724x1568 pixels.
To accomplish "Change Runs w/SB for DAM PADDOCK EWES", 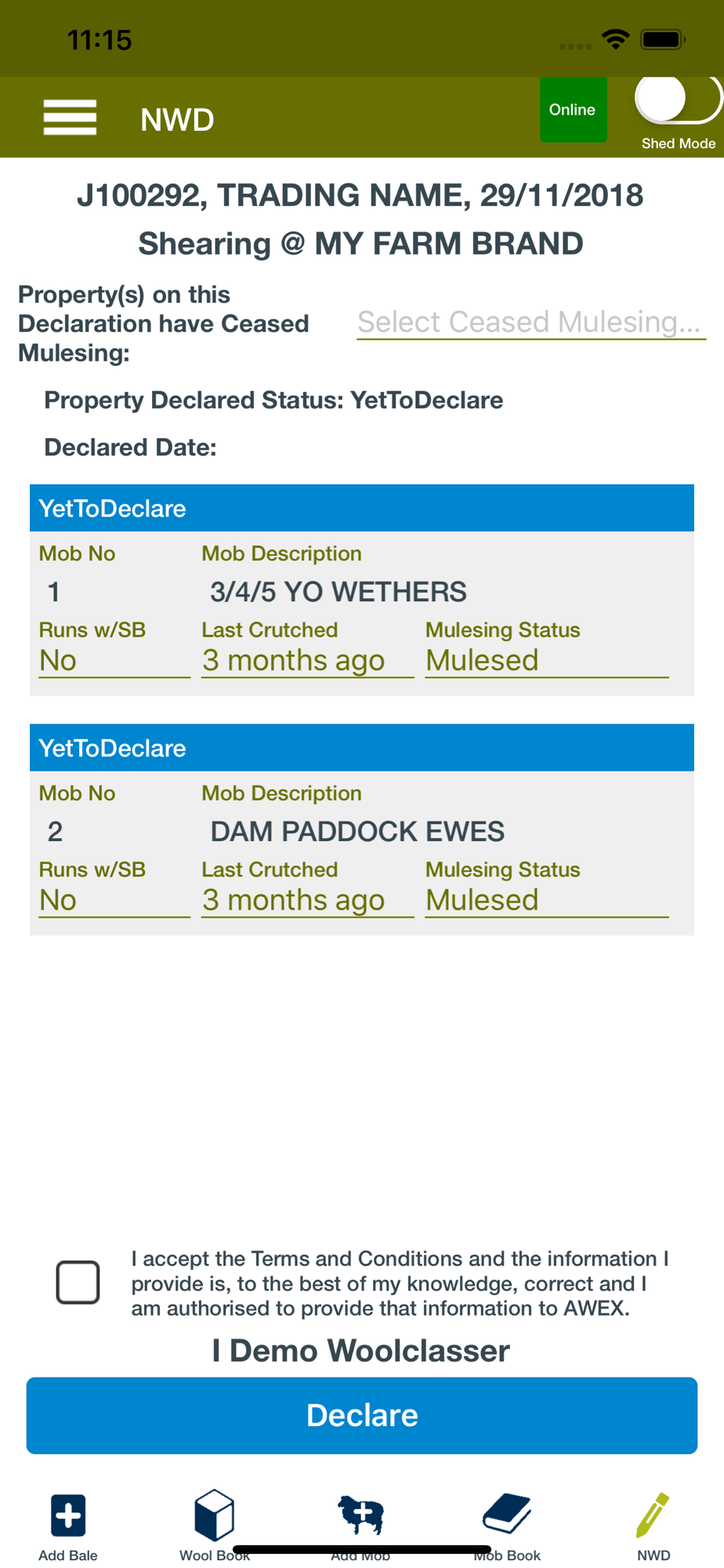I will coord(114,901).
